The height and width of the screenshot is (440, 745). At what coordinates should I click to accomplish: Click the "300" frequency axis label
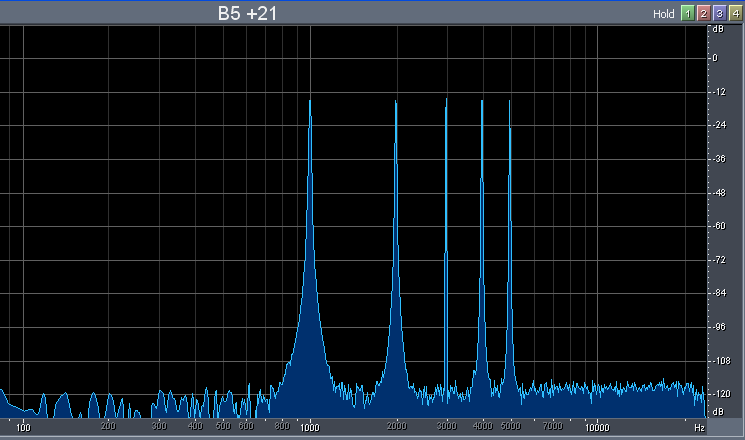pyautogui.click(x=159, y=426)
